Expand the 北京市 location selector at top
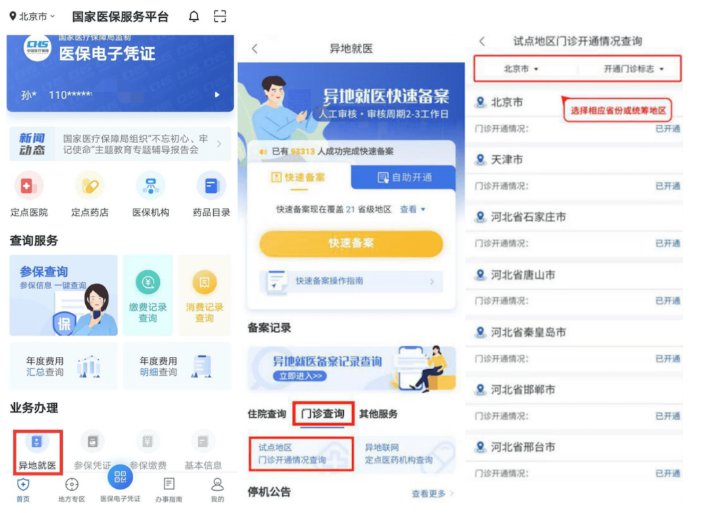This screenshot has width=725, height=513. click(x=32, y=17)
